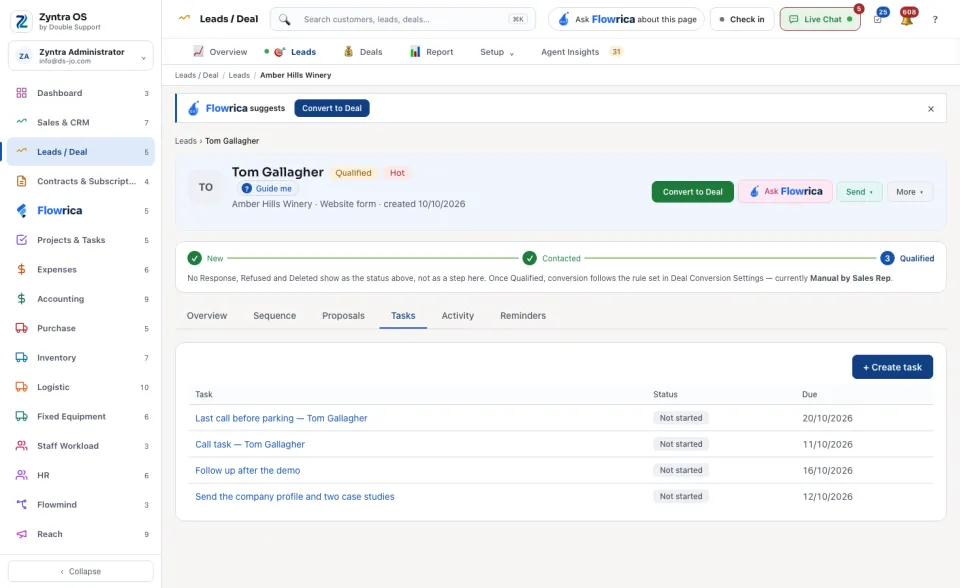
Task: Open the Last call before parking task
Action: tap(281, 418)
